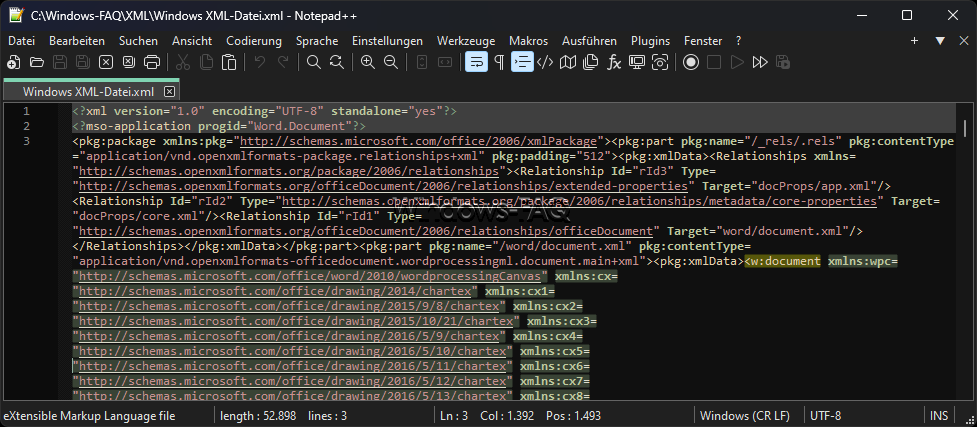Click the Undo arrow icon
Image resolution: width=977 pixels, height=427 pixels.
coord(260,62)
